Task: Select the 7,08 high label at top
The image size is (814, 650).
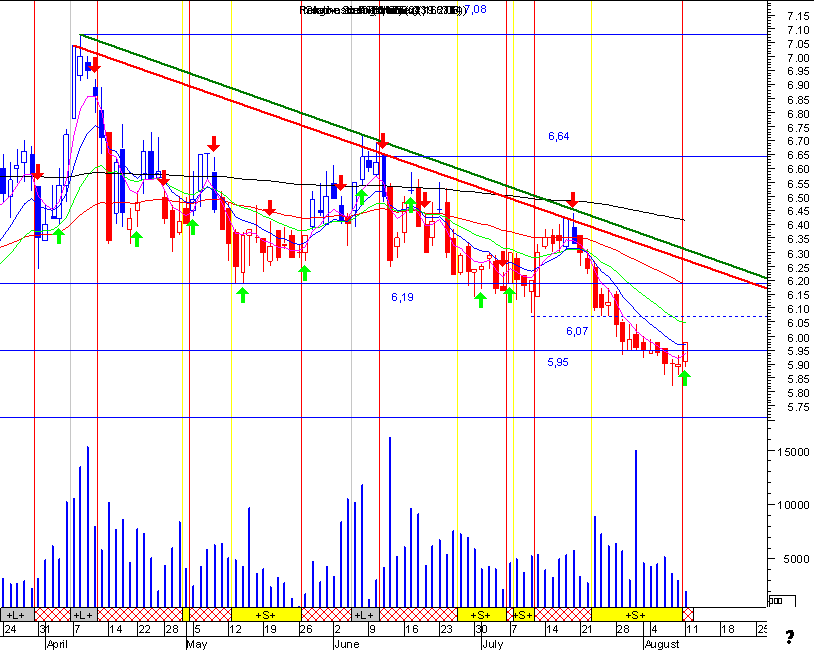Action: tap(476, 9)
